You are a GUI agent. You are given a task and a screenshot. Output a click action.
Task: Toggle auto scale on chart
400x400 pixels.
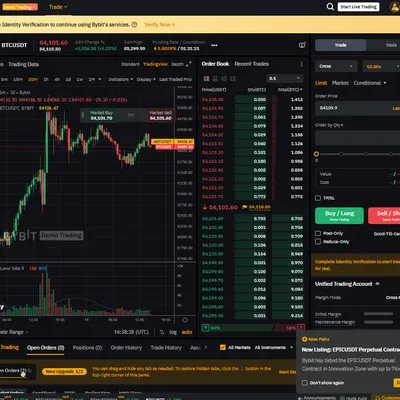coord(187,332)
